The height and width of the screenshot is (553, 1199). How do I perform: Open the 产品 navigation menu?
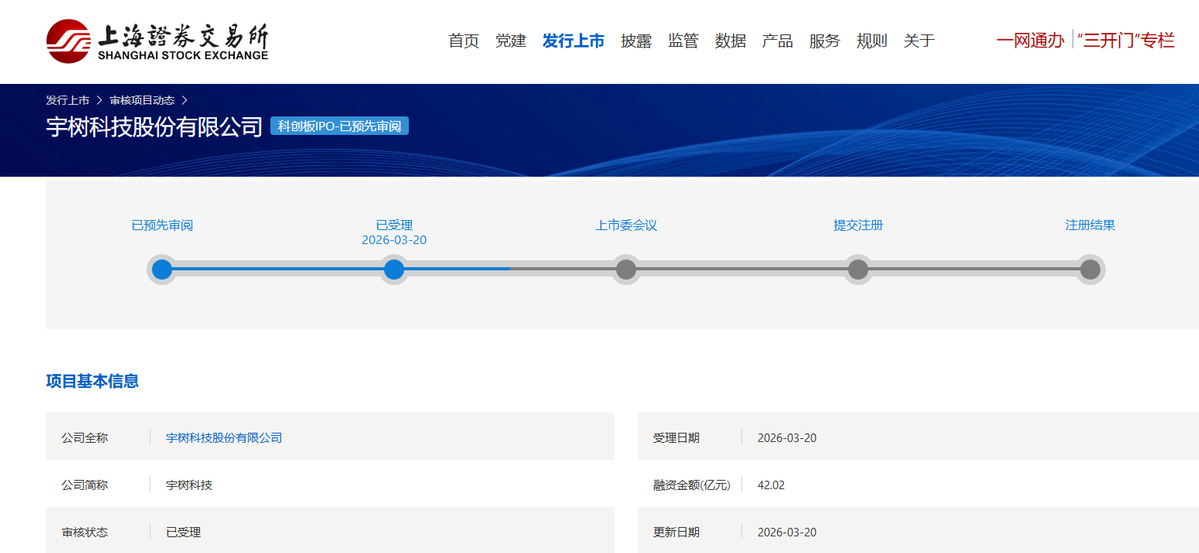tap(777, 41)
